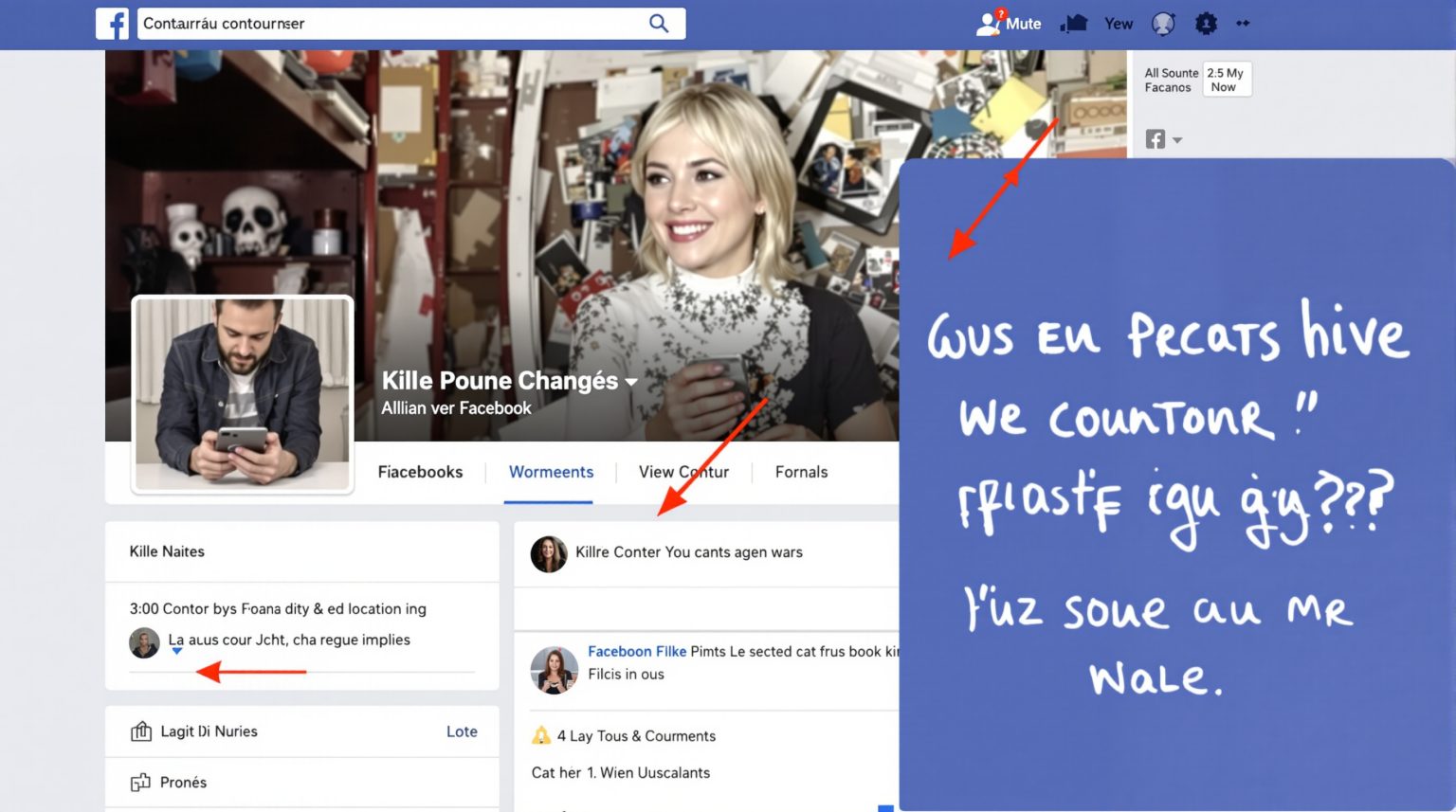
Task: Expand the gray Facebook icon dropdown arrow
Action: (x=1177, y=140)
